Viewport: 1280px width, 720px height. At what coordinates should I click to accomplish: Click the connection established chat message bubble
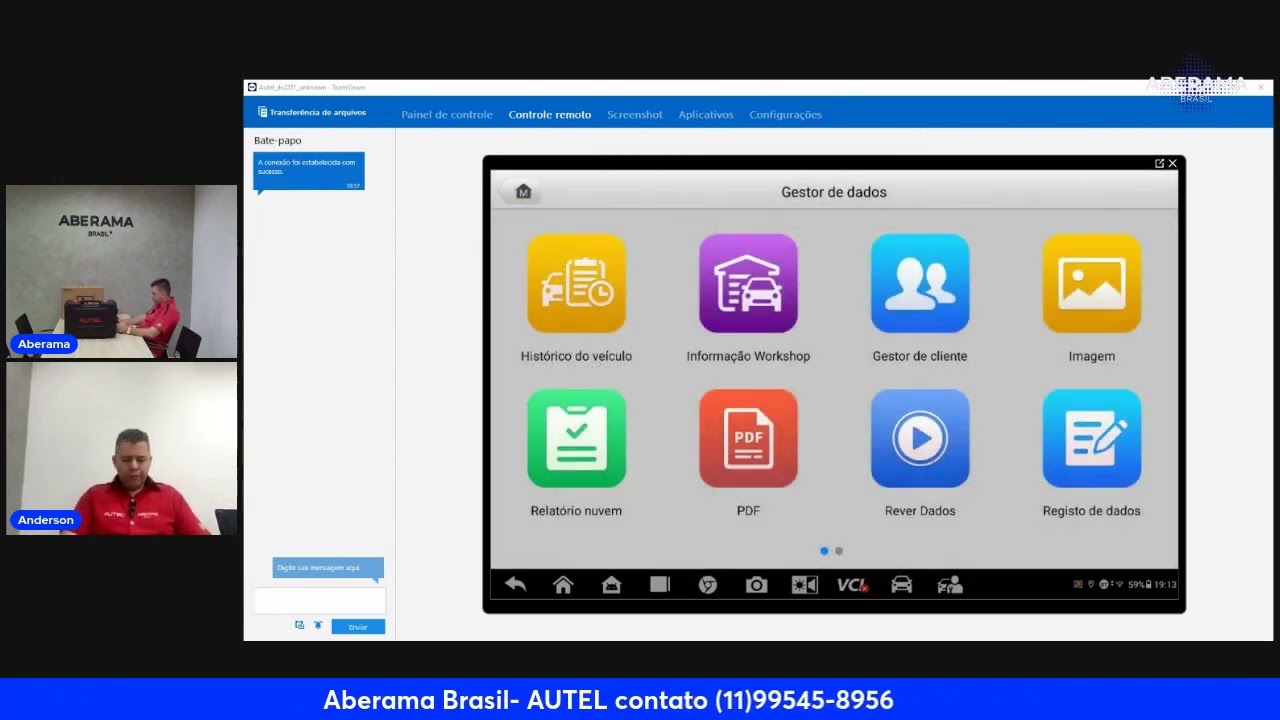(309, 171)
